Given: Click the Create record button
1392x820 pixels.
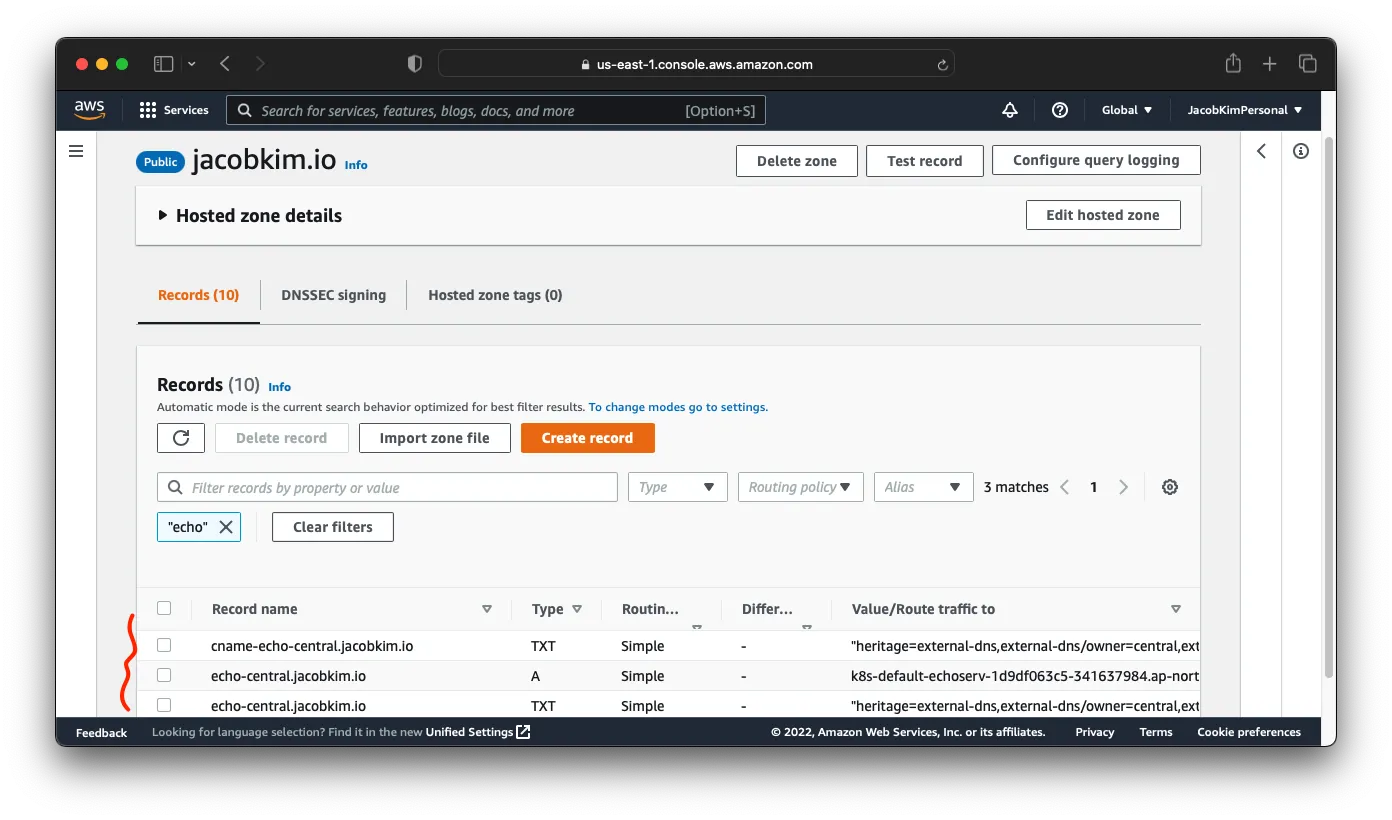Looking at the screenshot, I should [588, 437].
